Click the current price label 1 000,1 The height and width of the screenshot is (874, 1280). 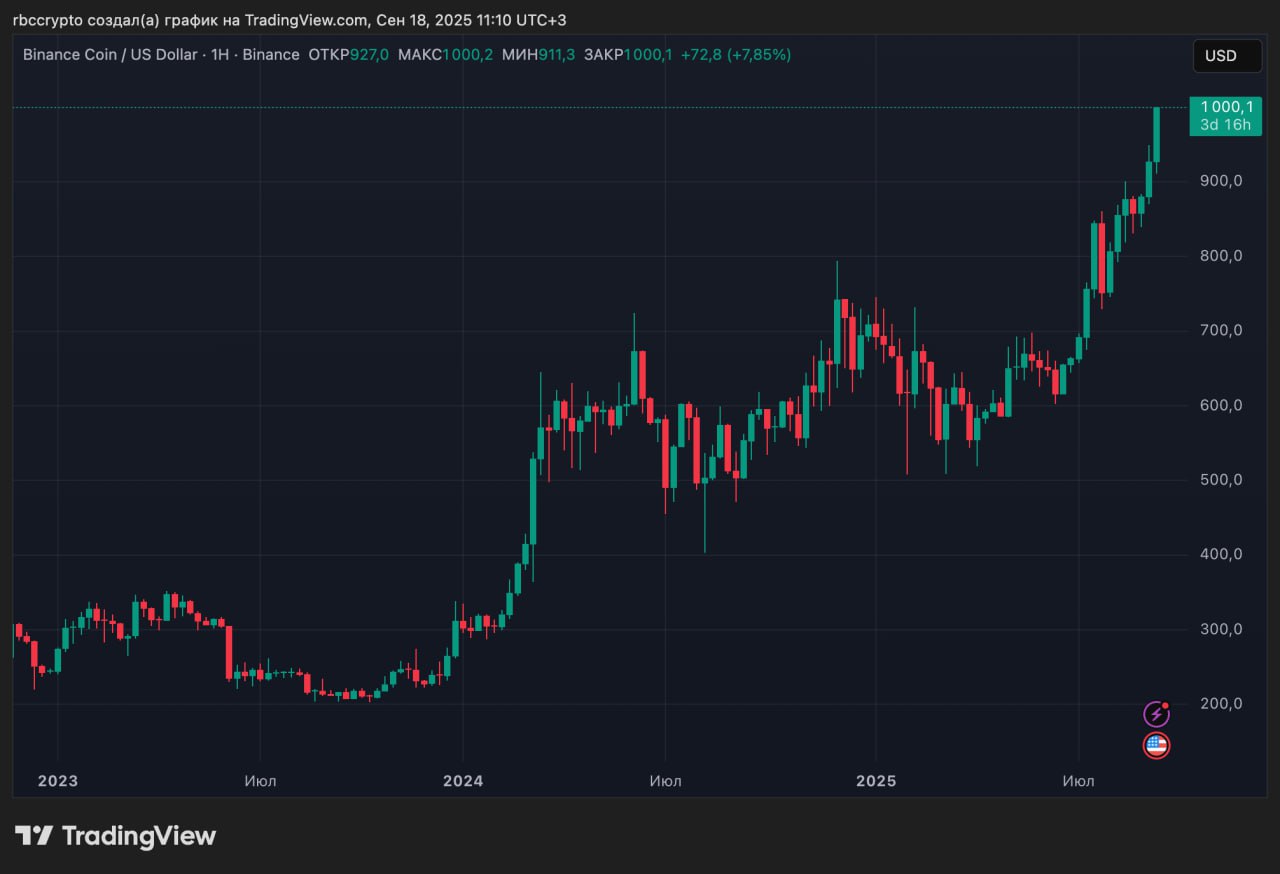point(1225,107)
